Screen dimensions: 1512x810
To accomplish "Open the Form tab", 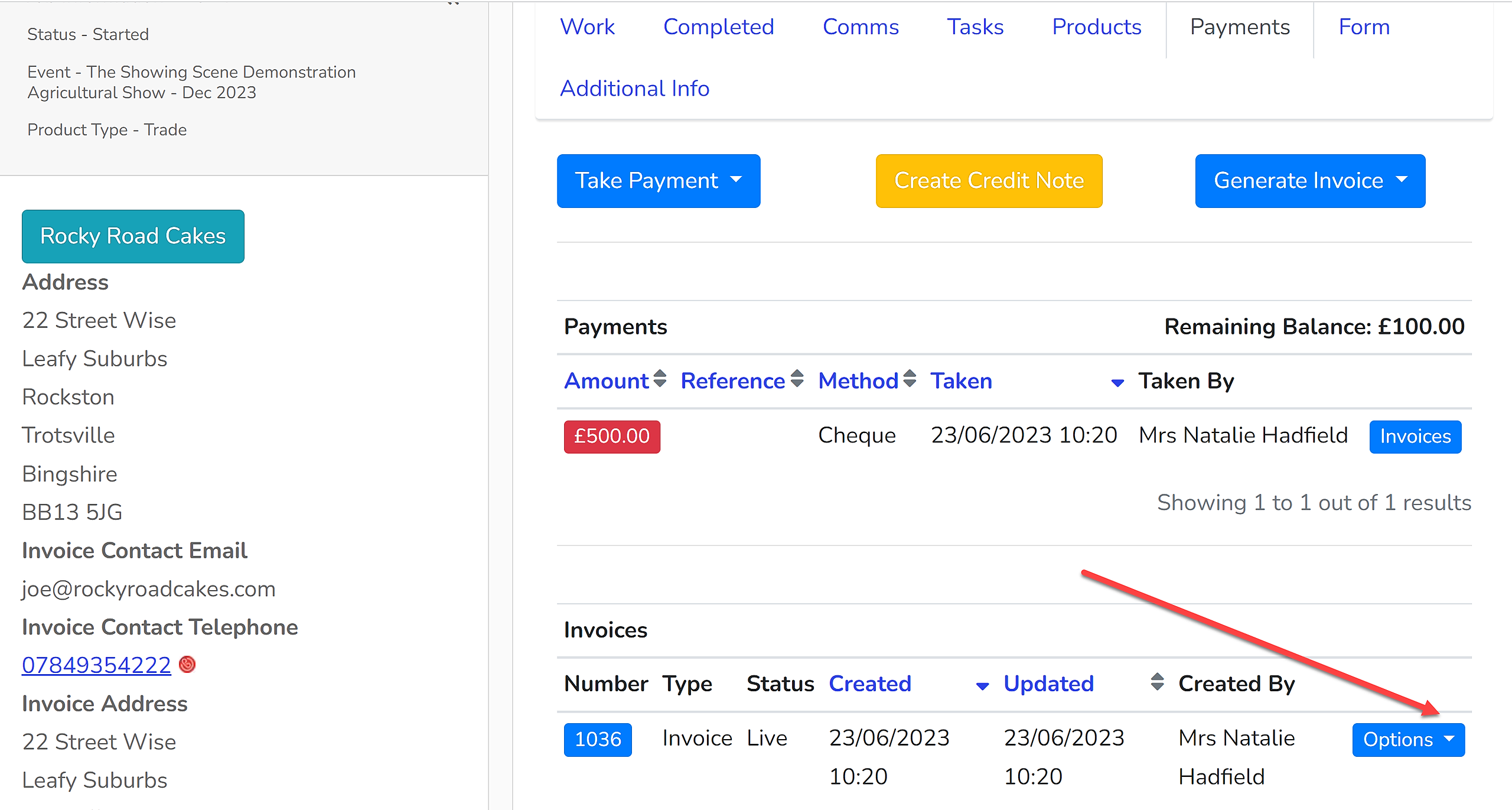I will pyautogui.click(x=1364, y=27).
